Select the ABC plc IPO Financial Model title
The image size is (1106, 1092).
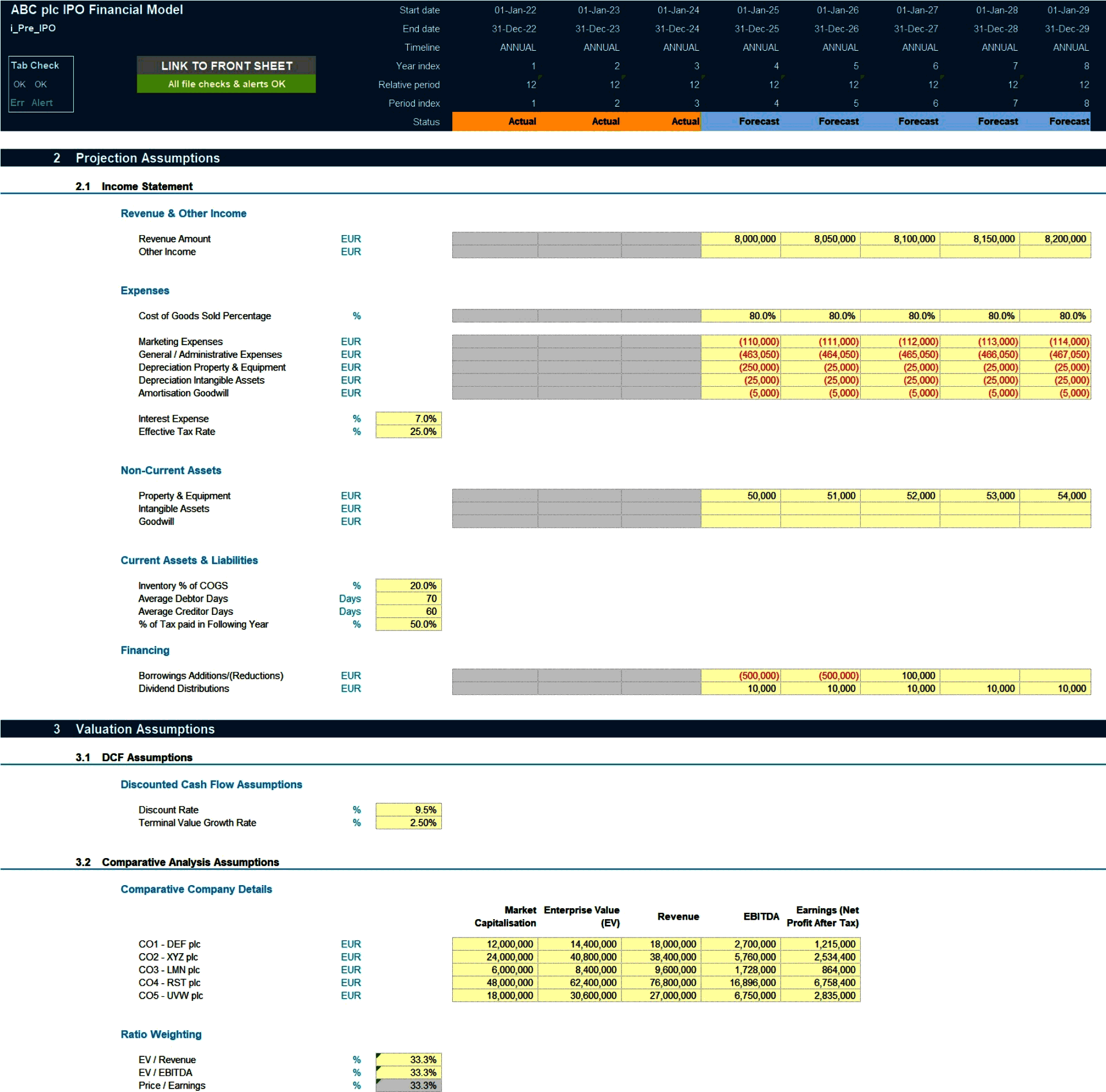(x=97, y=10)
